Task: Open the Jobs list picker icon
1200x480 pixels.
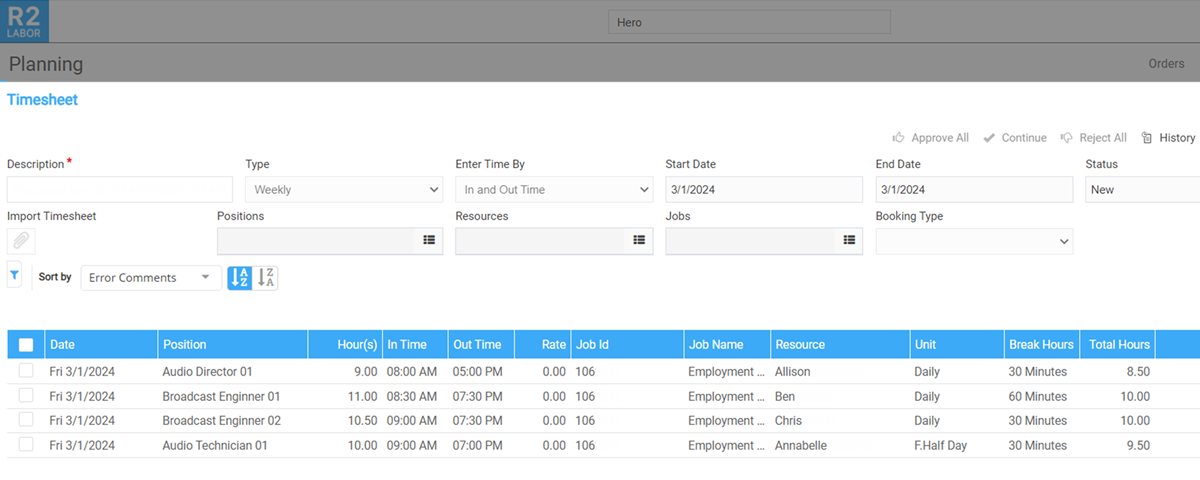Action: point(848,240)
